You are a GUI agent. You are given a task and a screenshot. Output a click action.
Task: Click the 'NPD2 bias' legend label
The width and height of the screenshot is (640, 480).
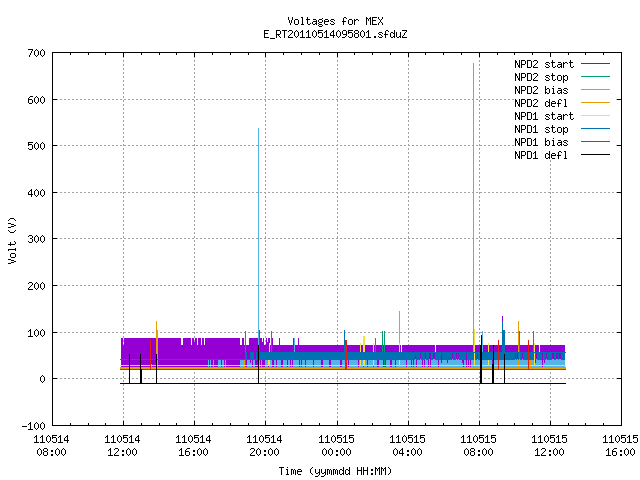541,90
